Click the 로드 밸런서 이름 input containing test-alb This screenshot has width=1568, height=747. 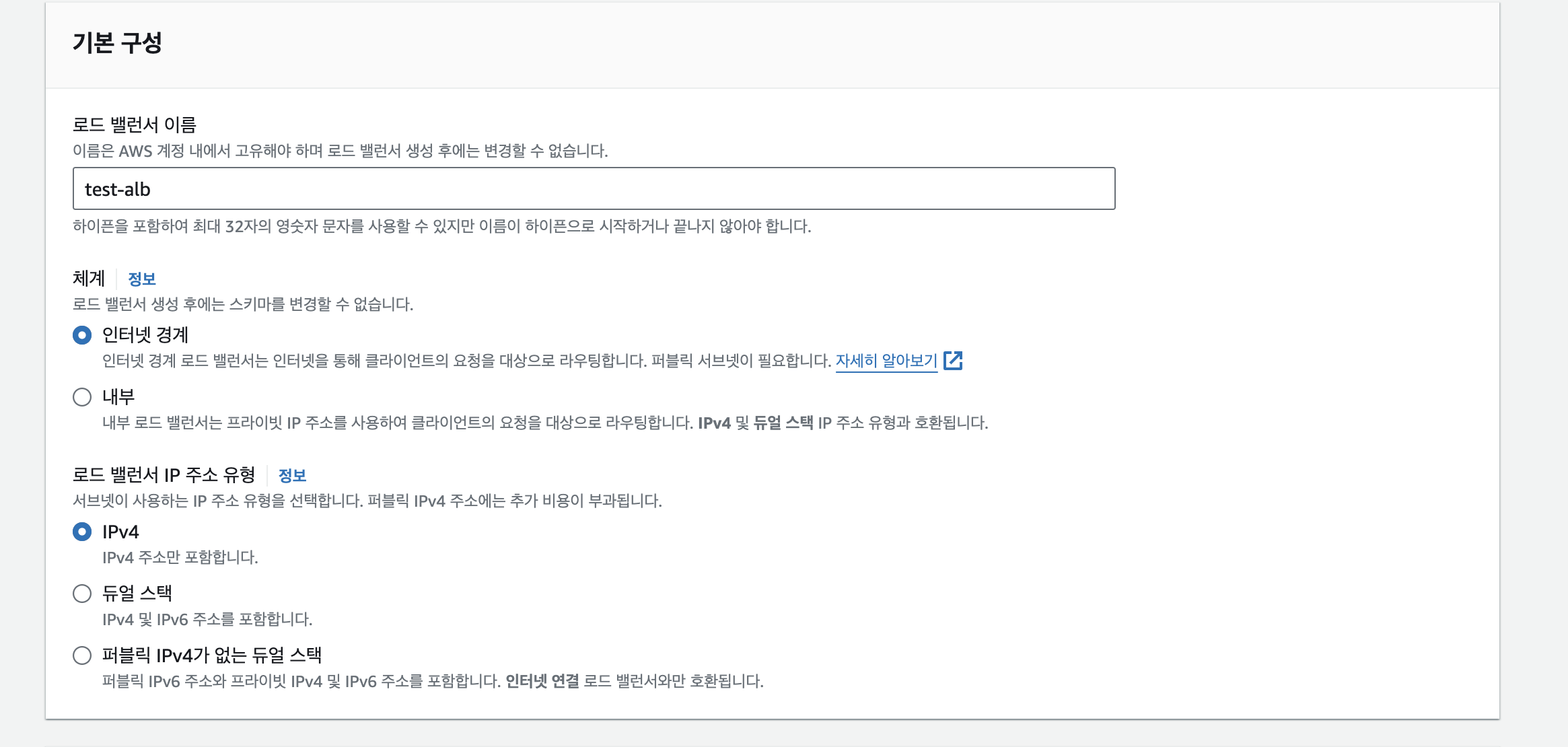594,188
